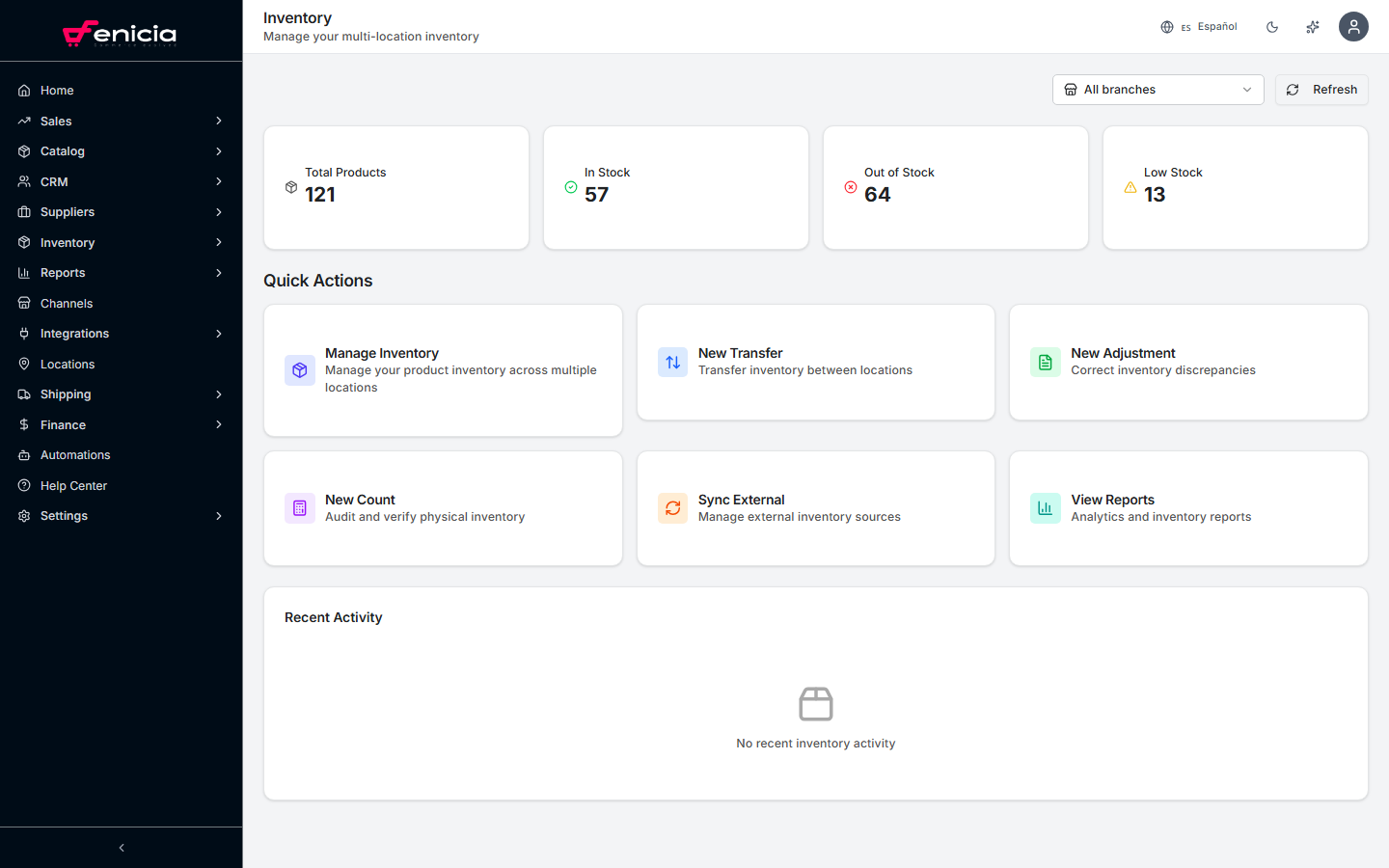Go to Home in the sidebar
This screenshot has height=868, width=1389.
[x=56, y=90]
